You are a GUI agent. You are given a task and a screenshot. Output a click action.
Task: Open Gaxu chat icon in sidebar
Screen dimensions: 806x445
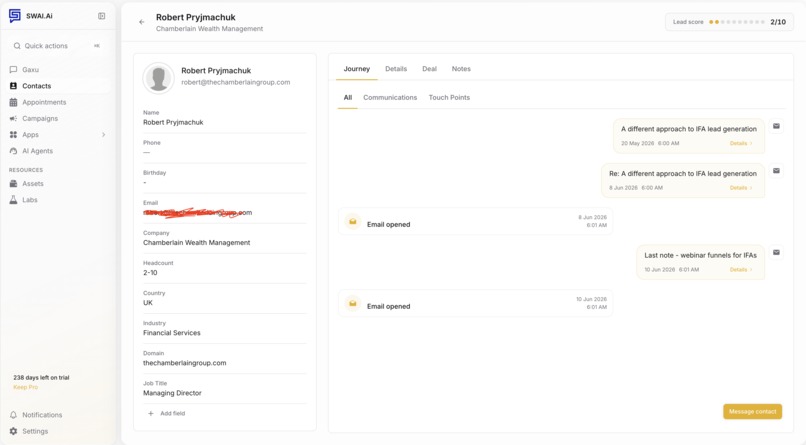13,69
